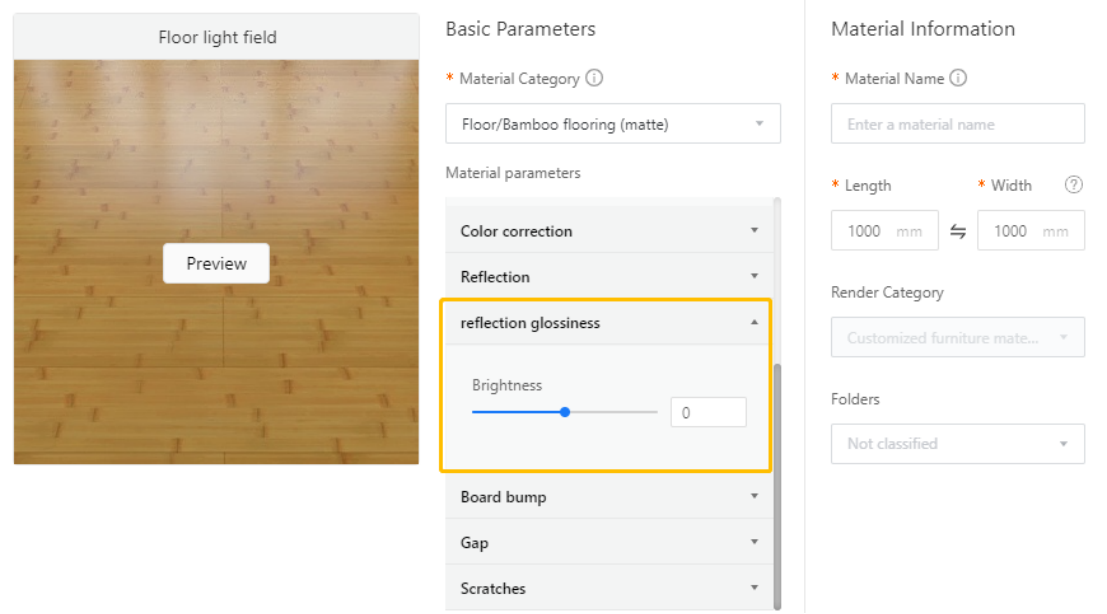The height and width of the screenshot is (614, 1107).
Task: Expand the Gap parameters section
Action: pyautogui.click(x=608, y=543)
